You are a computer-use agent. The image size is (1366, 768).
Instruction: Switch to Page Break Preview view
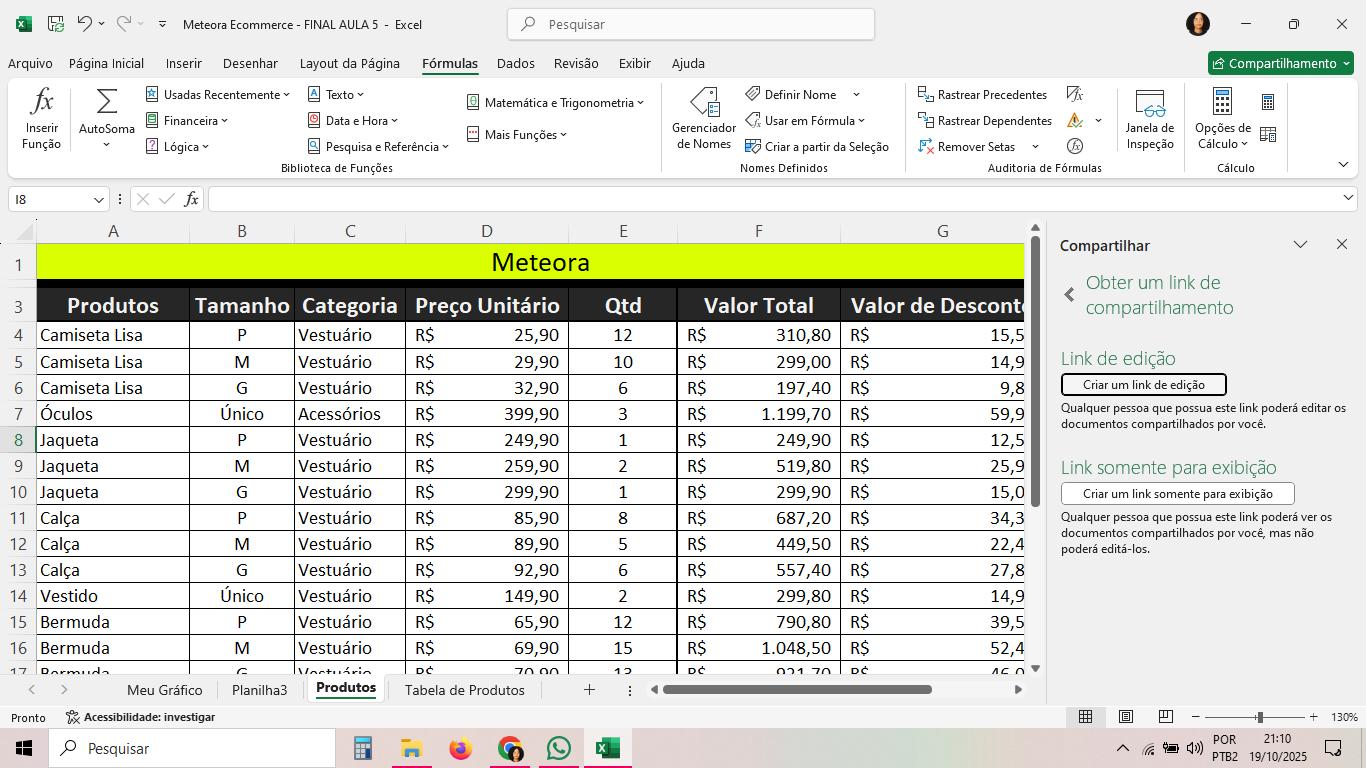tap(1165, 717)
